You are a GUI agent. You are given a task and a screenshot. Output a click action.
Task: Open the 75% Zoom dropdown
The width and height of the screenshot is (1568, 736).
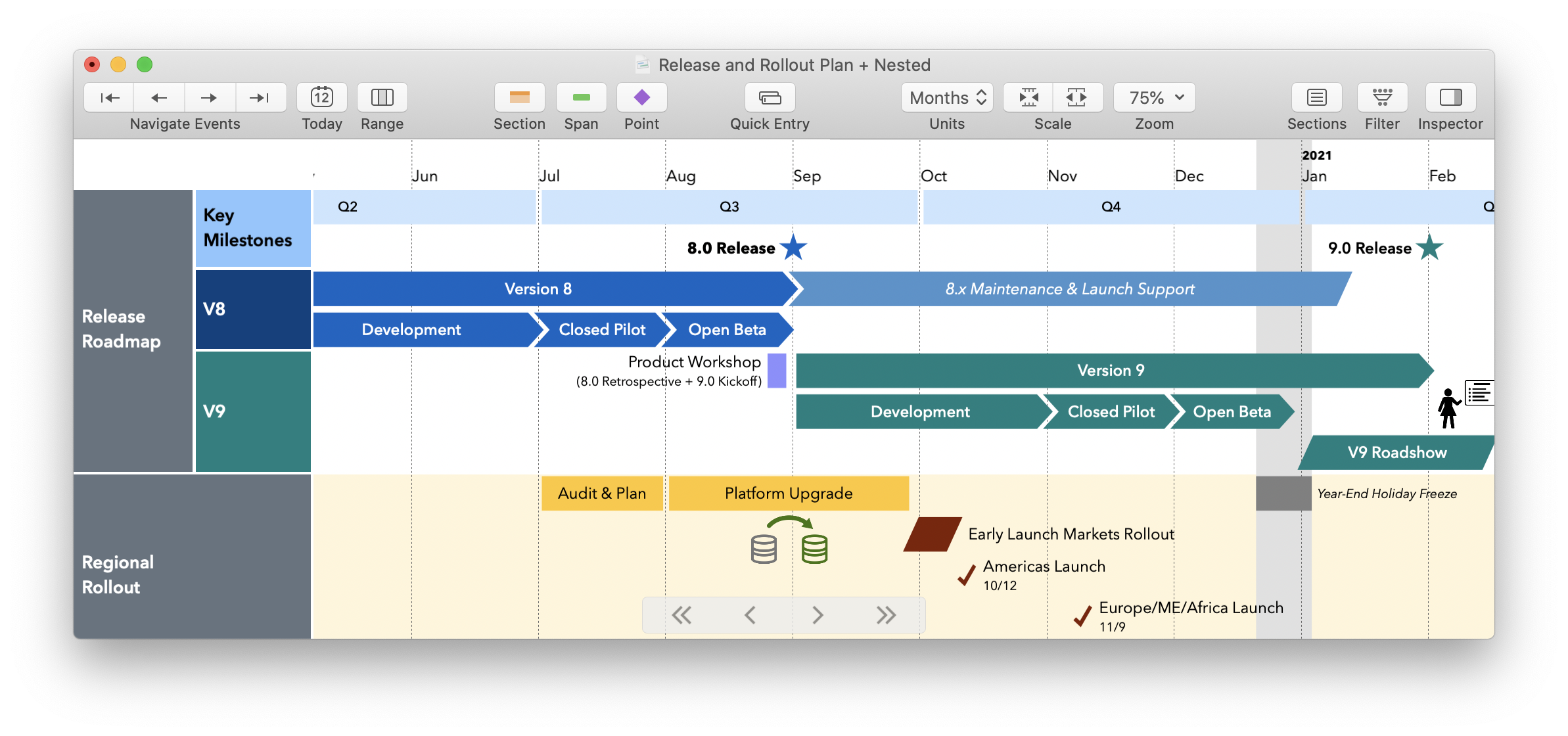click(x=1153, y=97)
